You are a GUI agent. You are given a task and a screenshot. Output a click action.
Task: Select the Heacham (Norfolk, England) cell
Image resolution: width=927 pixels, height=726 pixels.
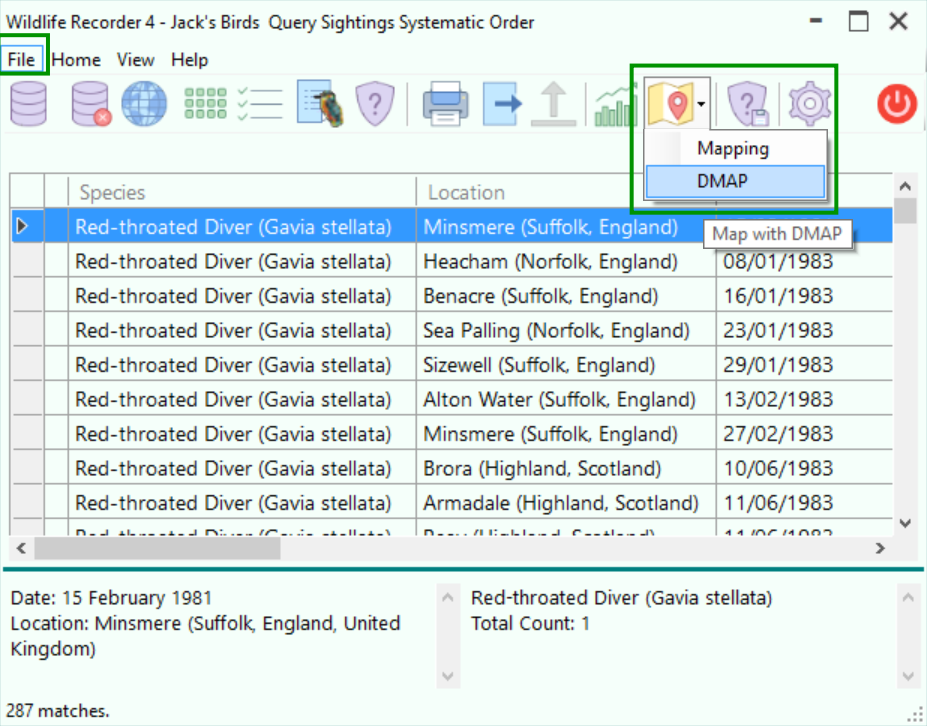coord(566,261)
